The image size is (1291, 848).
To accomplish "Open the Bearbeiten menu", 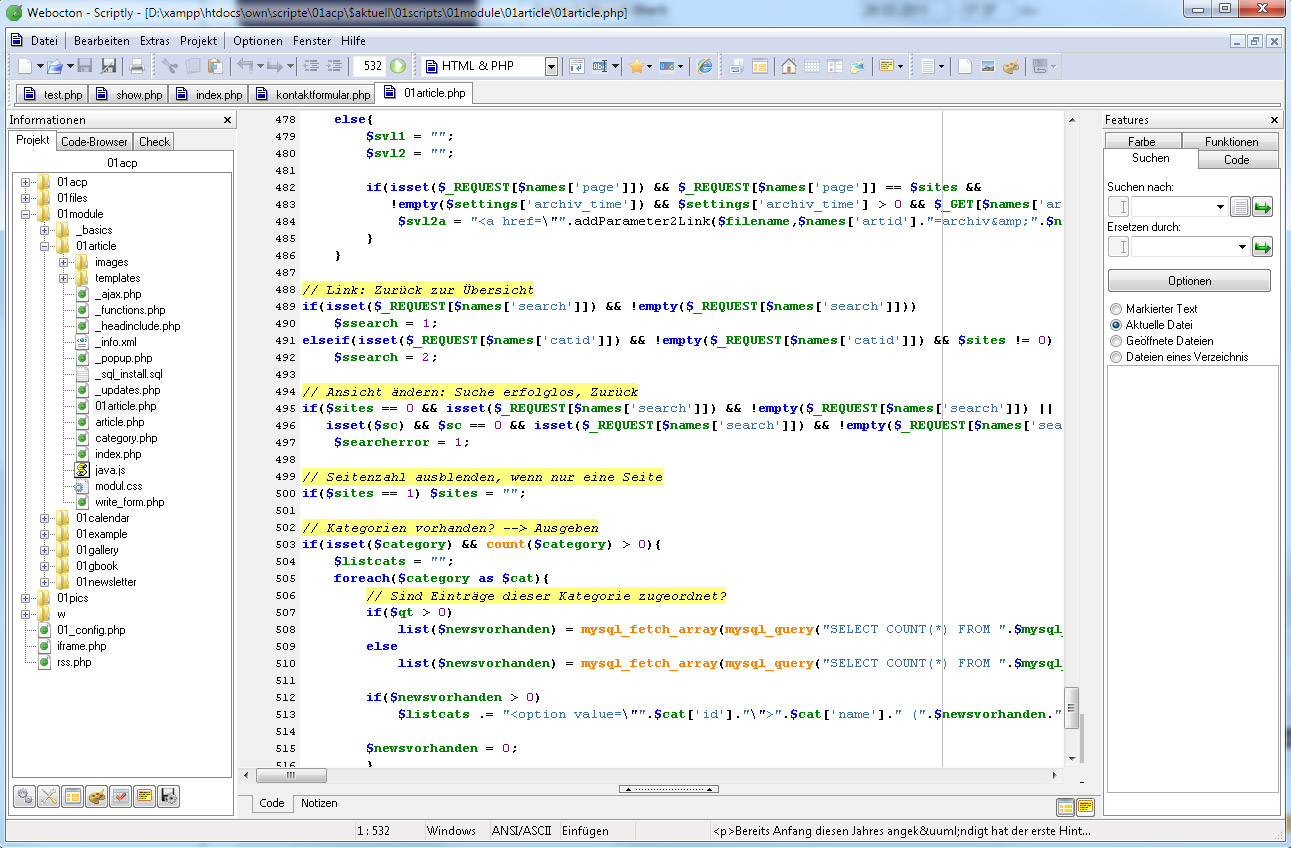I will click(102, 41).
